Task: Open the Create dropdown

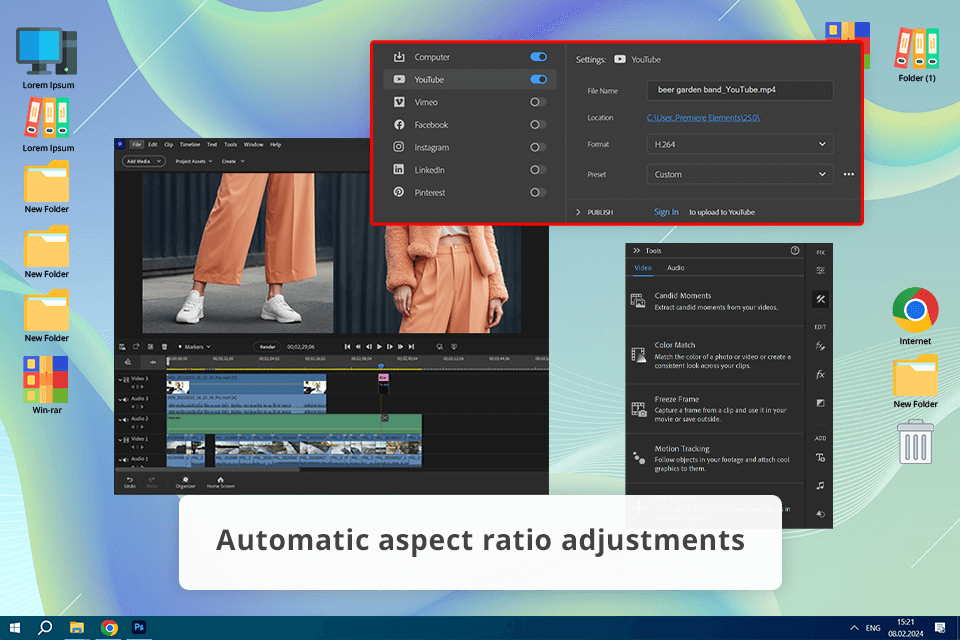Action: click(233, 161)
